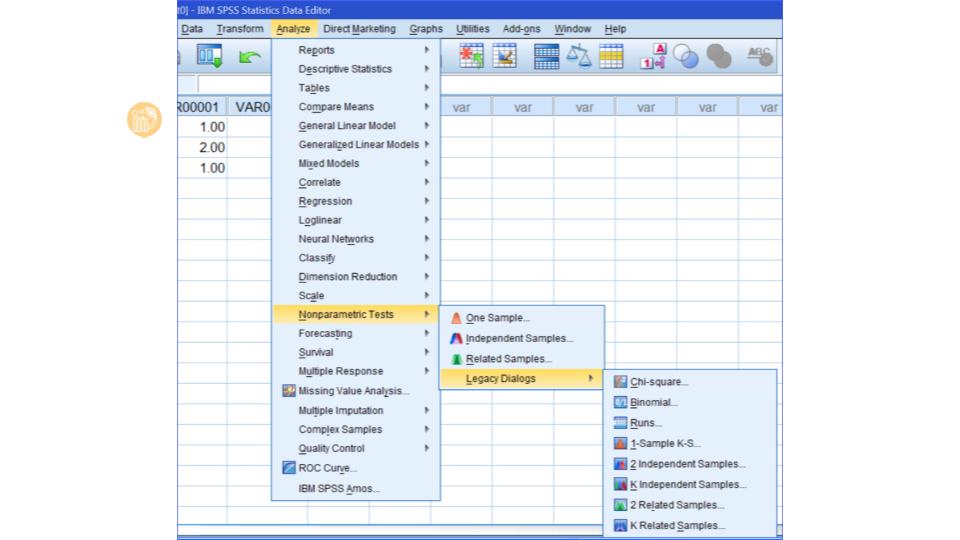Open the K Related Samples dialog

click(x=689, y=525)
